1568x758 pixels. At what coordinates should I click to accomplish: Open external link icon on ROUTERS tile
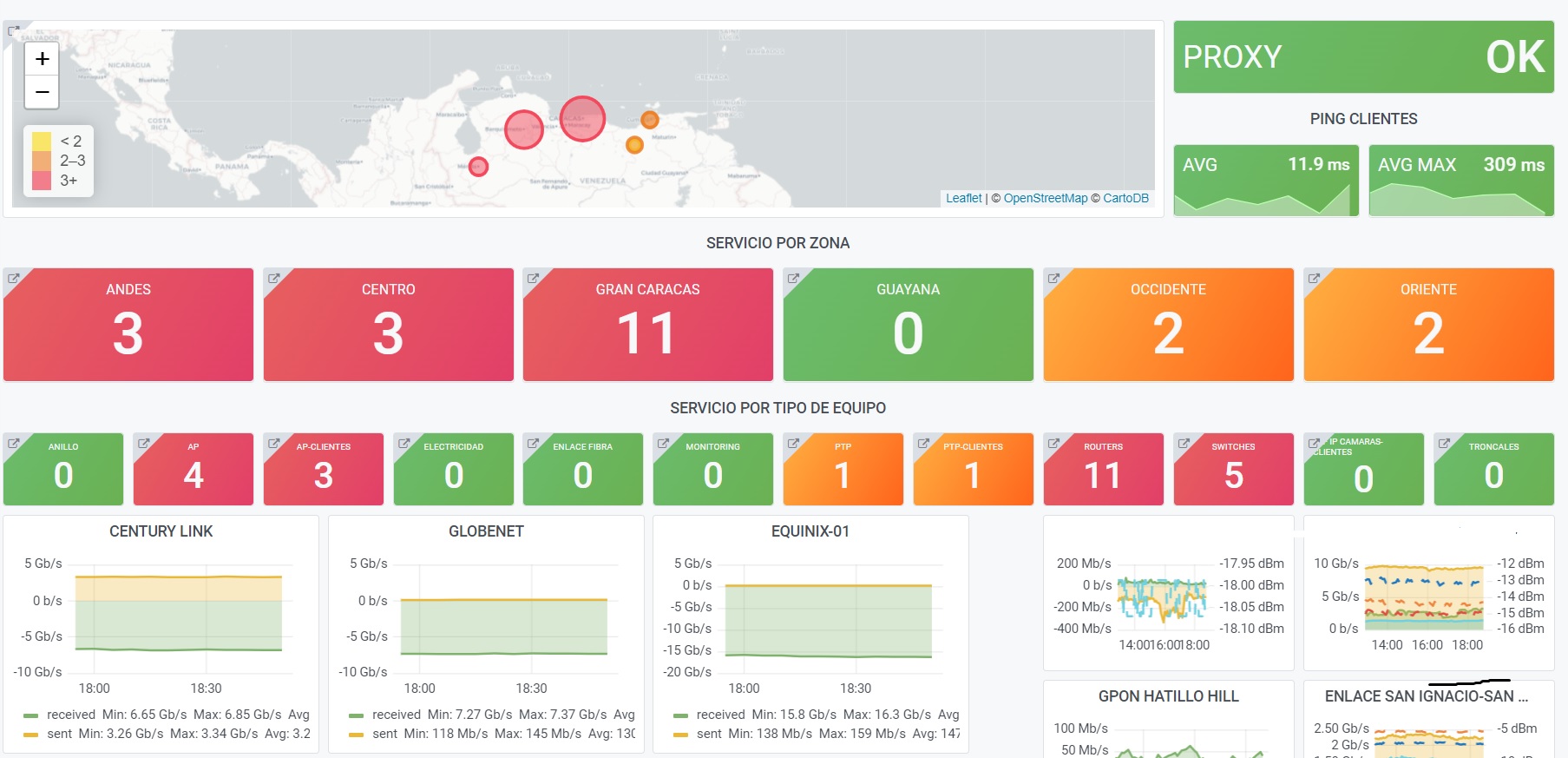click(1053, 444)
